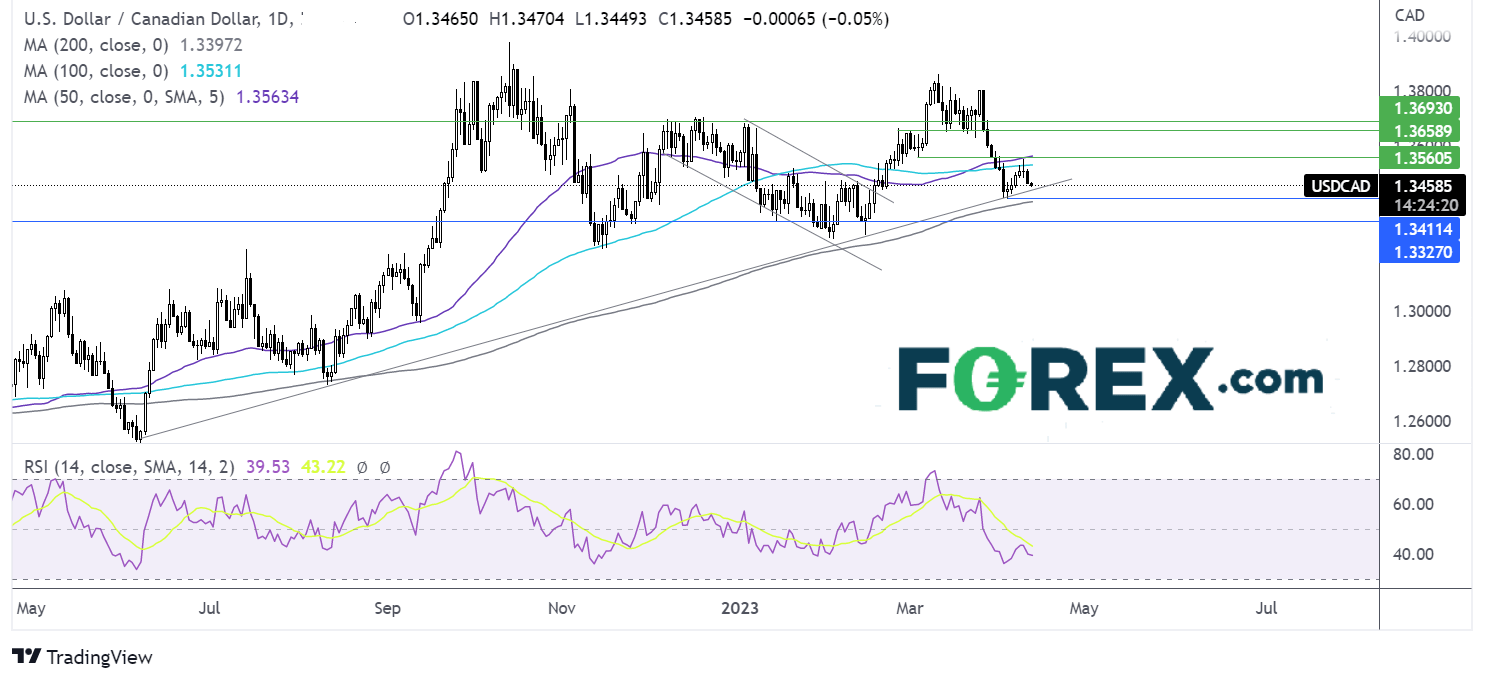Click the TradingView logo
The width and height of the screenshot is (1487, 683).
click(83, 657)
